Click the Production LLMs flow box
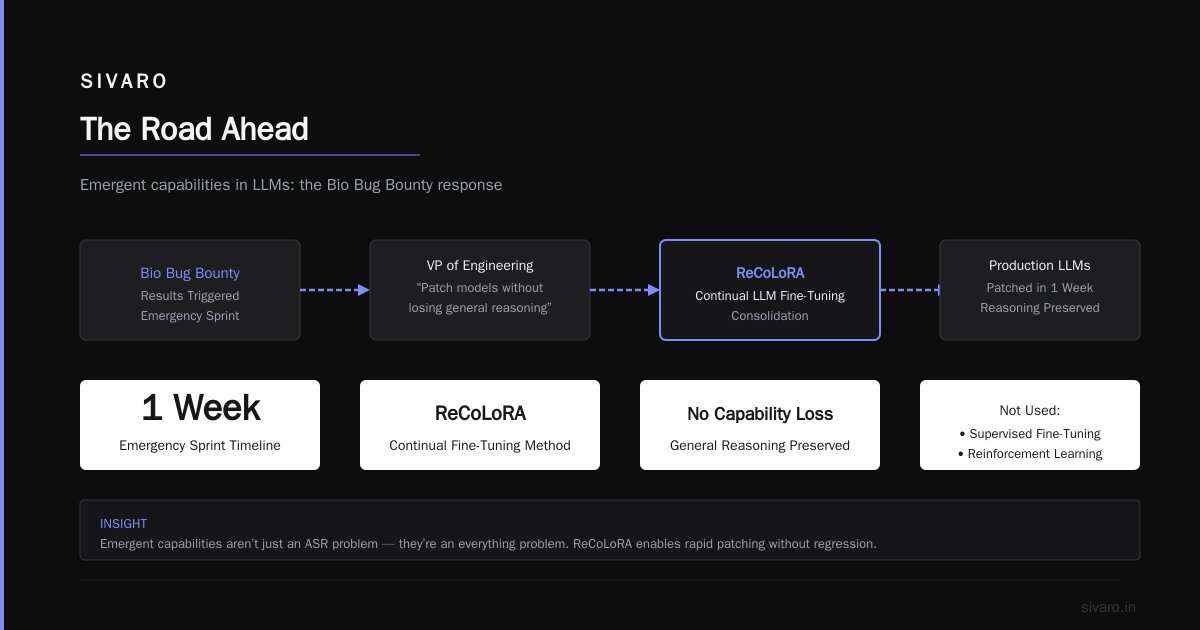The image size is (1200, 630). [x=1040, y=290]
